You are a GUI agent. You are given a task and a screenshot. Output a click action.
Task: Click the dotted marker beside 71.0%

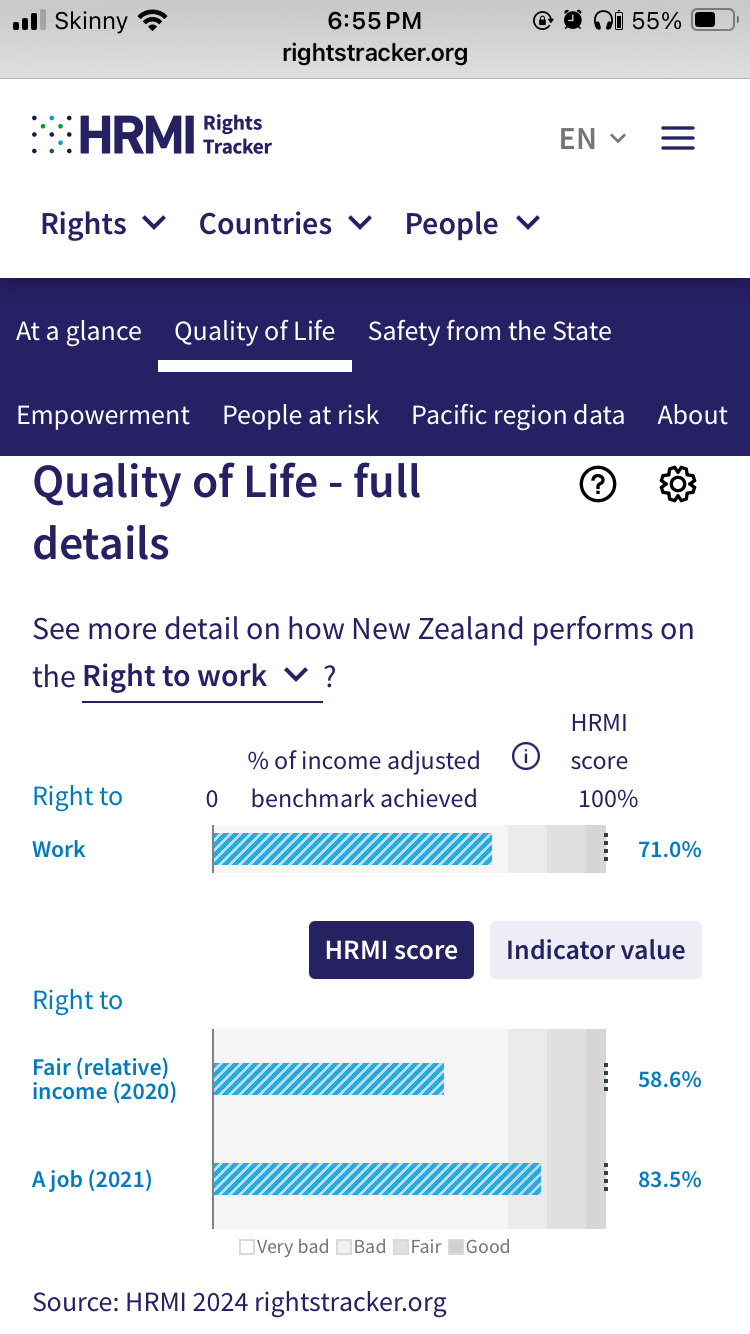click(x=605, y=850)
